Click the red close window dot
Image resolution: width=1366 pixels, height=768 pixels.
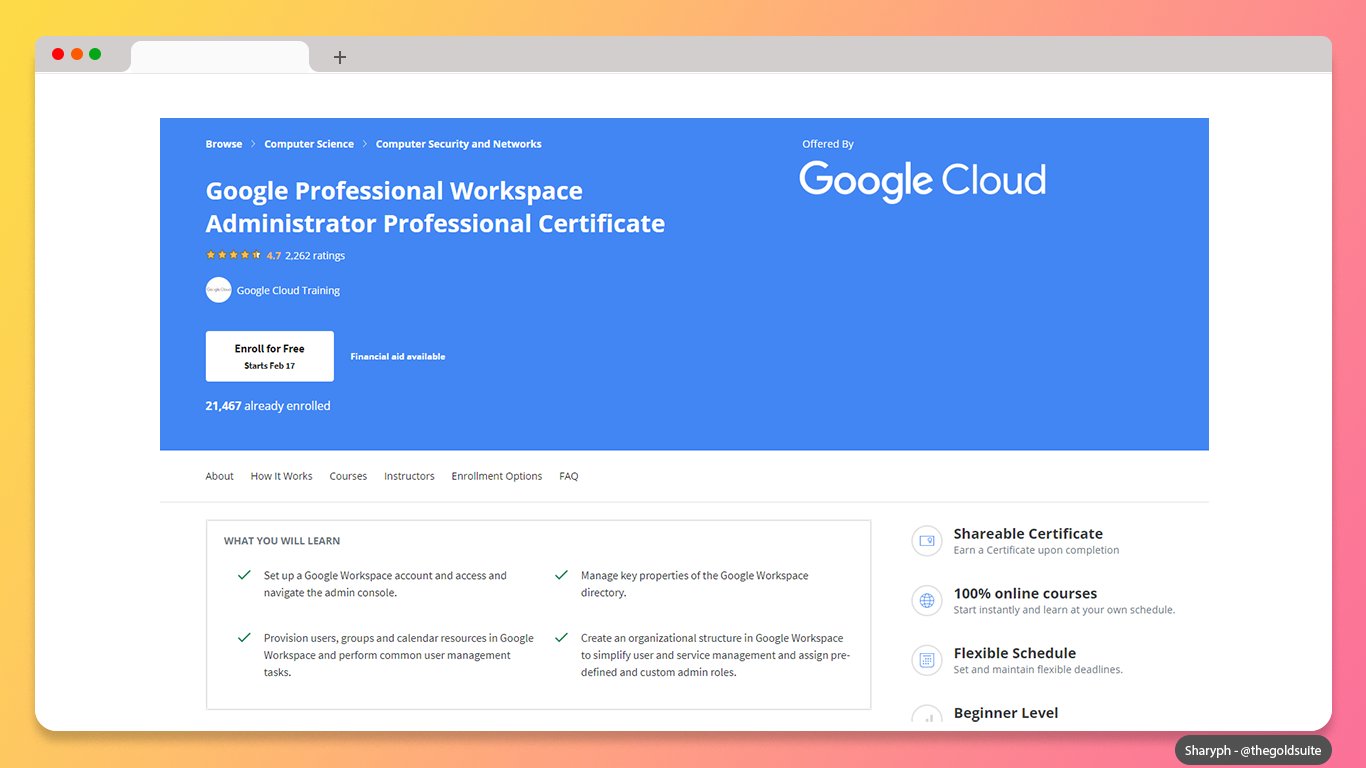coord(58,54)
